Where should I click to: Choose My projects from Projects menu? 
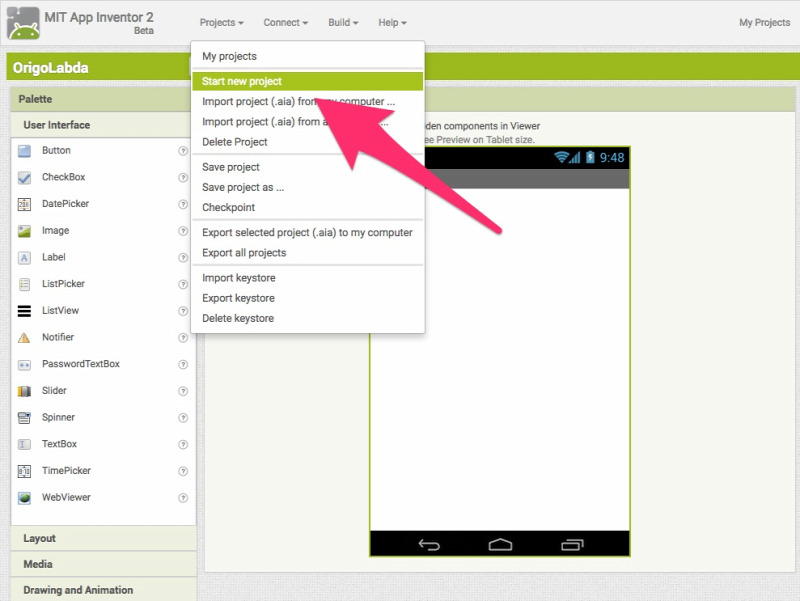[x=308, y=56]
